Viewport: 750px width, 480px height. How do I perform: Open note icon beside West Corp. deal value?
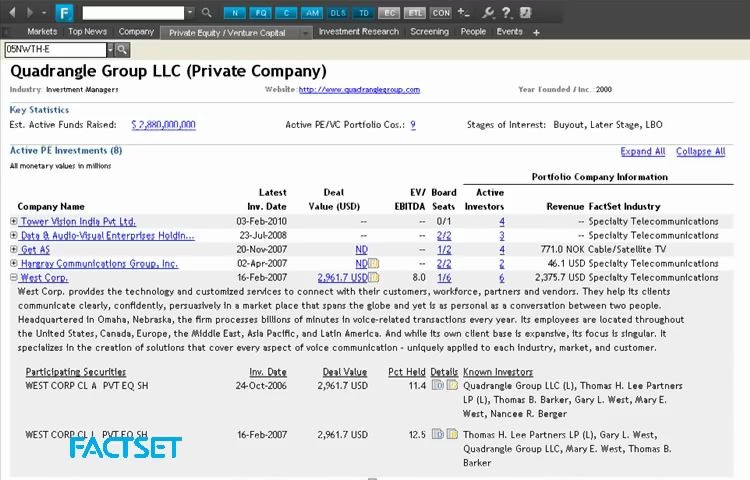point(373,277)
